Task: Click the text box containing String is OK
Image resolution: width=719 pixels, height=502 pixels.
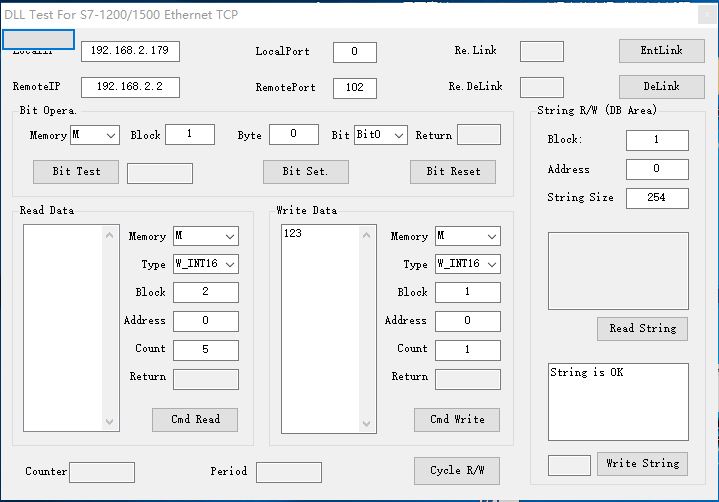Action: pos(618,402)
